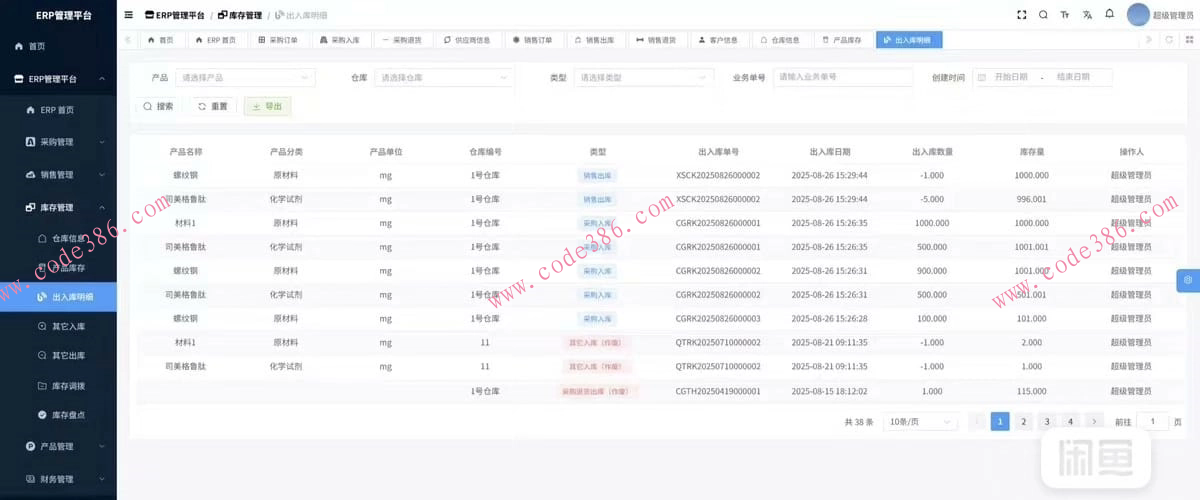Open the 类型 type dropdown

[x=644, y=77]
